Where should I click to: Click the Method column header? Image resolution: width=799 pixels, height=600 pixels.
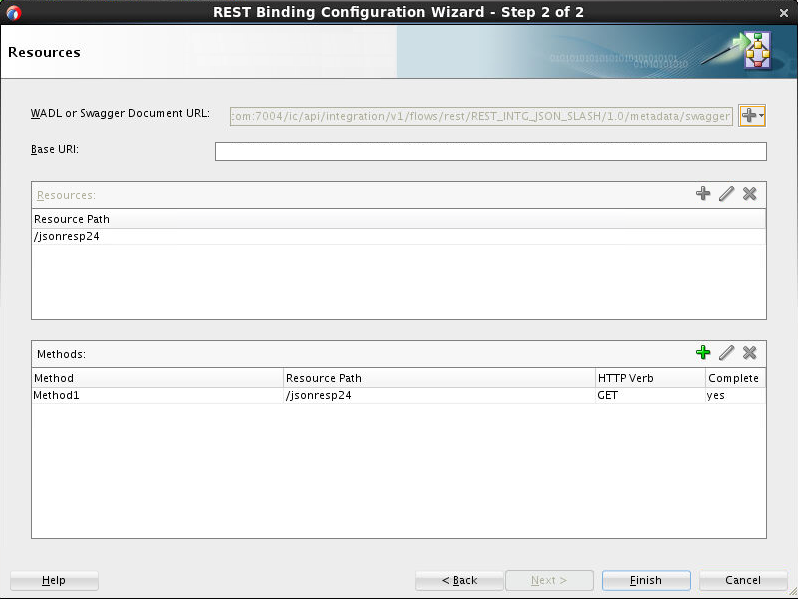157,378
